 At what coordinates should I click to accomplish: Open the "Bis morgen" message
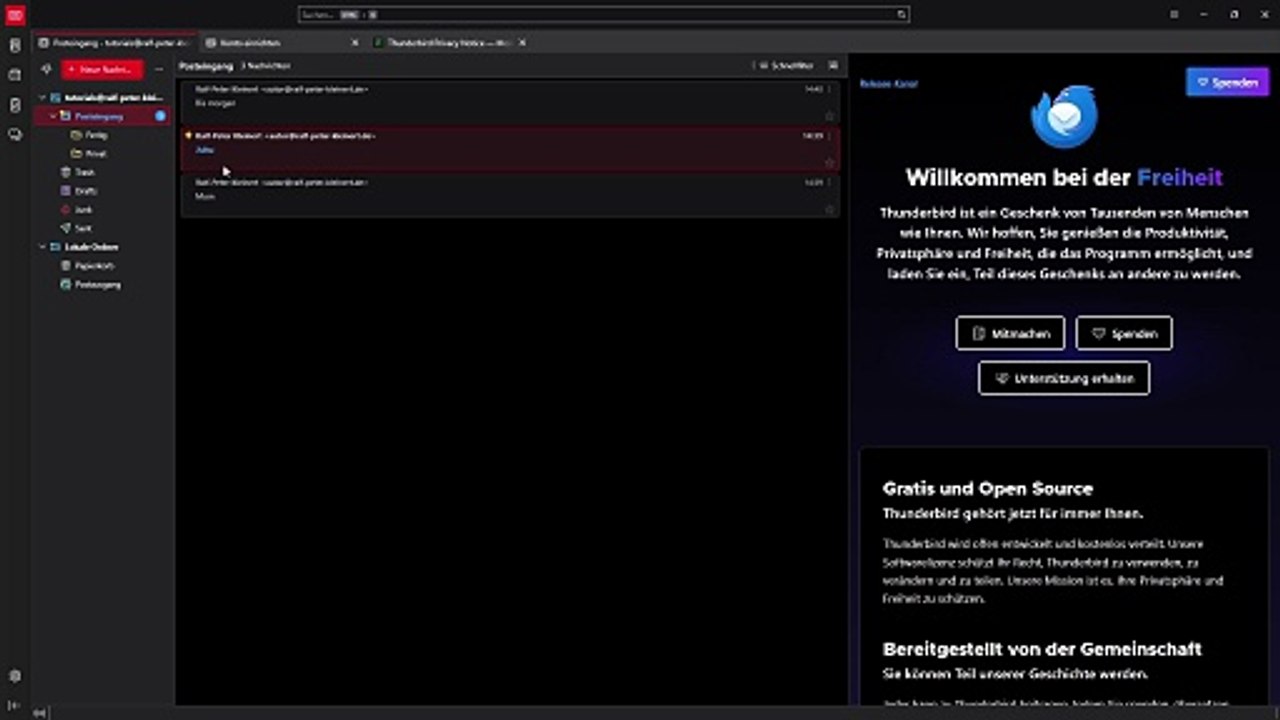510,102
